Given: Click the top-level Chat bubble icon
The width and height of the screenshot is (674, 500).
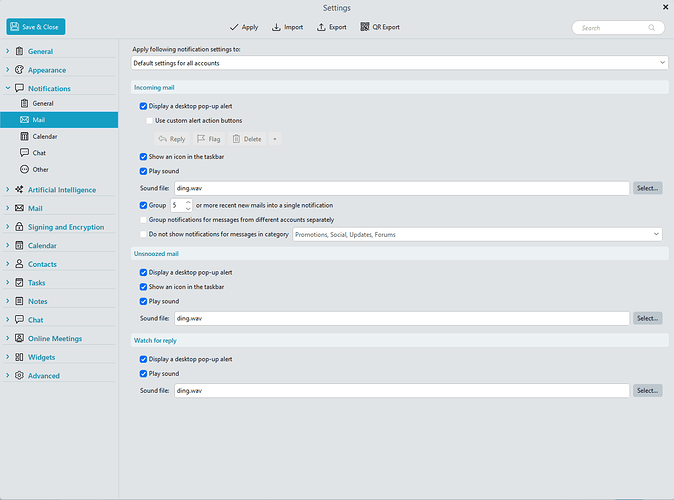Looking at the screenshot, I should click(x=19, y=319).
